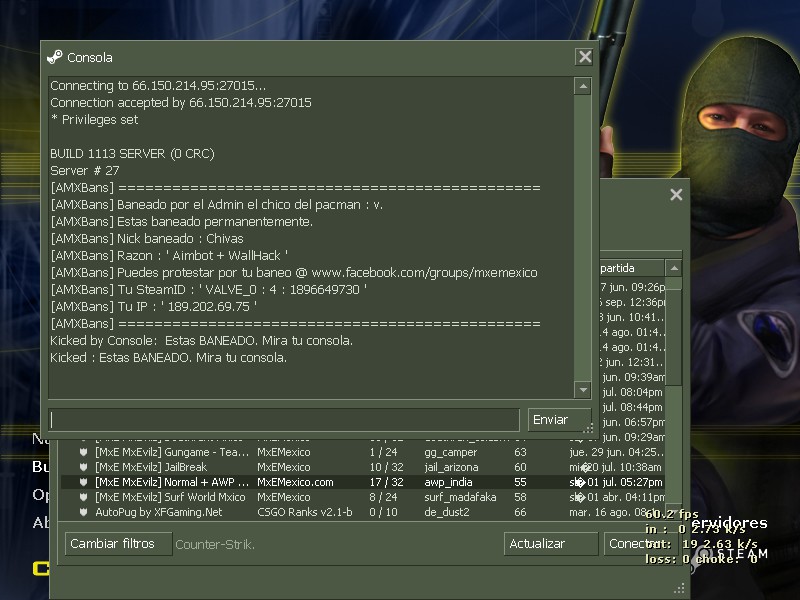800x600 pixels.
Task: Click the shield icon on the AutoPug row
Action: pos(83,512)
